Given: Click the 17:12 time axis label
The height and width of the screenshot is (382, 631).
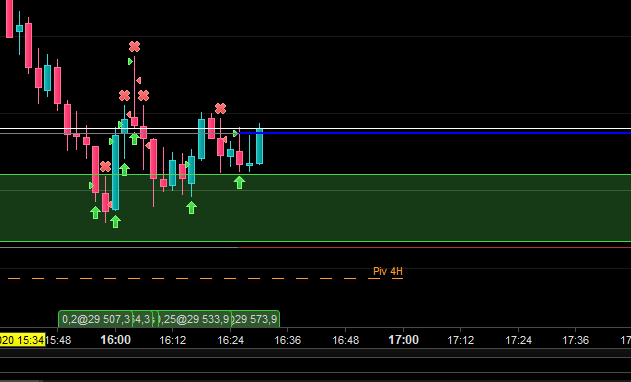Looking at the screenshot, I should tap(461, 341).
